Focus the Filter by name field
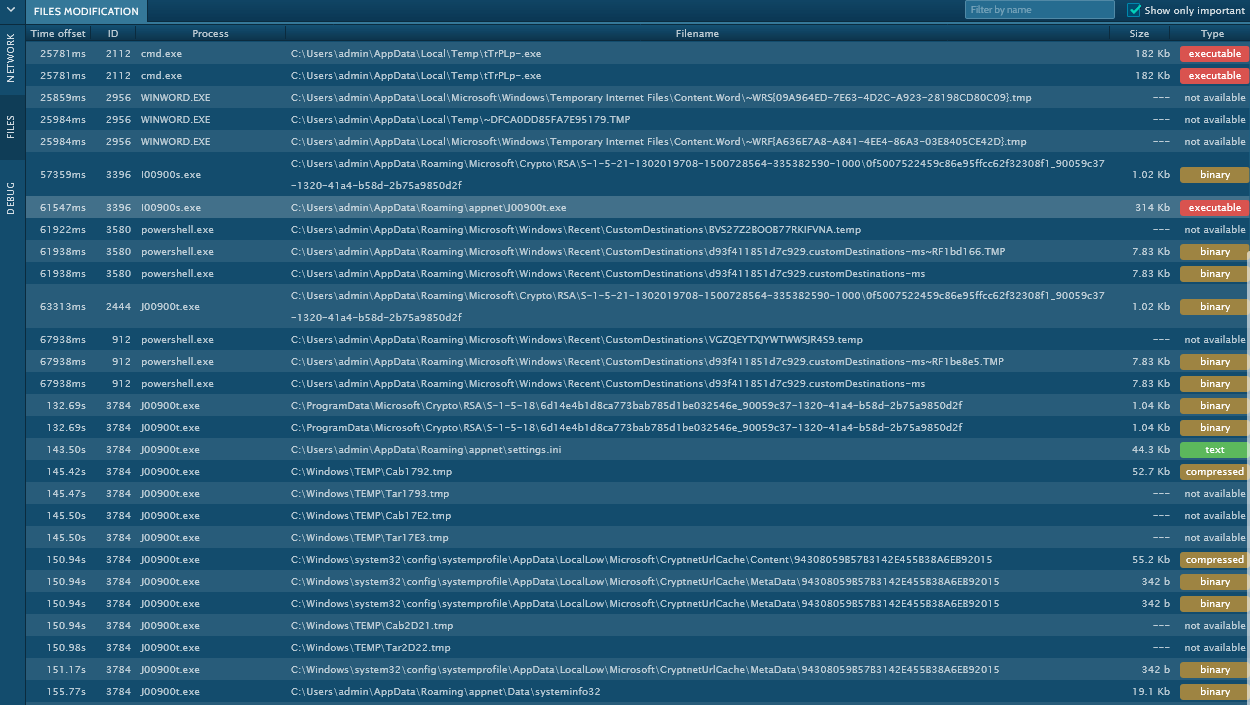1250x705 pixels. coord(1039,10)
